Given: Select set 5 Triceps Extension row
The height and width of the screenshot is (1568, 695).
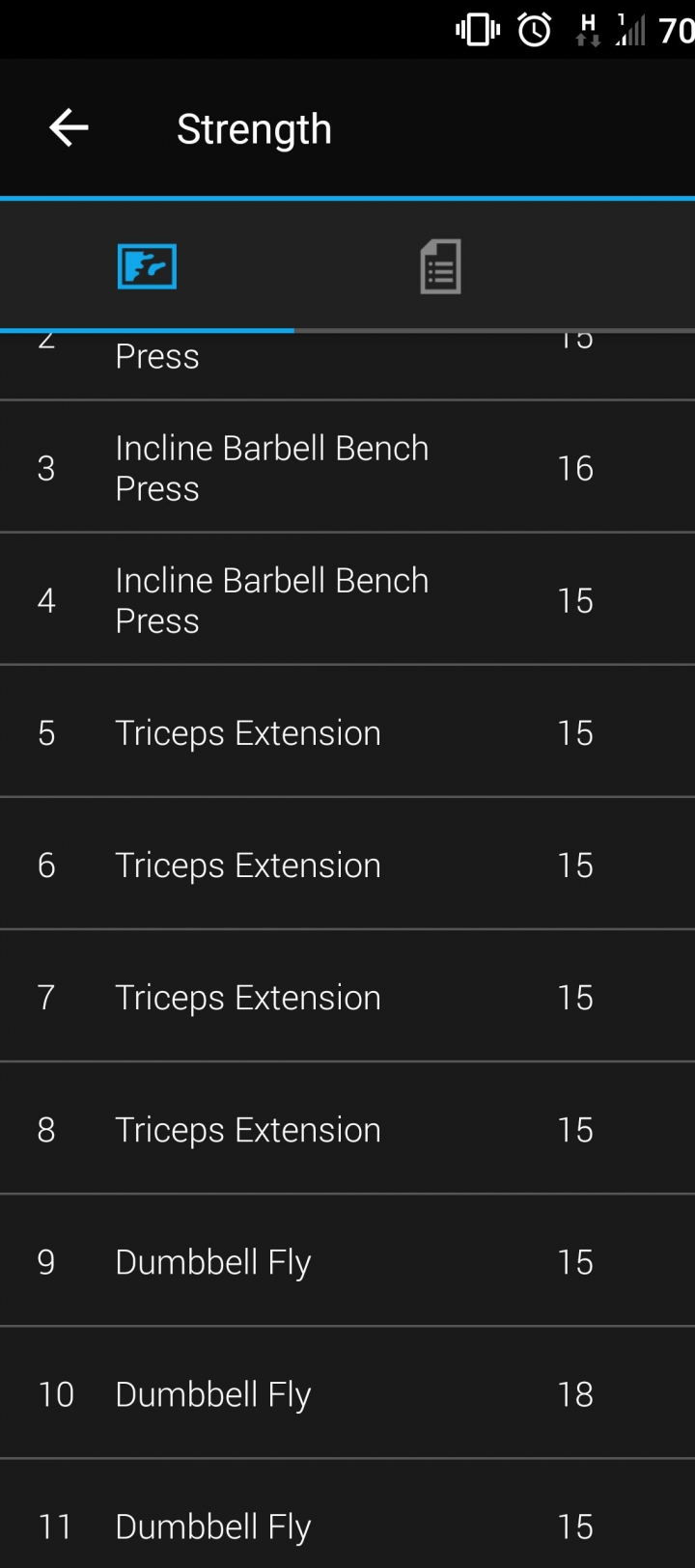Looking at the screenshot, I should click(347, 731).
